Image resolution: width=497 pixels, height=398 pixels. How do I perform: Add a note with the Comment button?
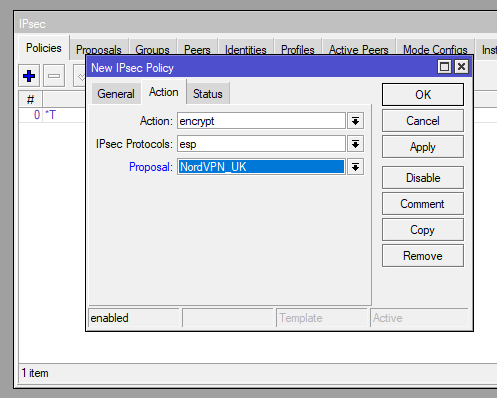click(423, 204)
